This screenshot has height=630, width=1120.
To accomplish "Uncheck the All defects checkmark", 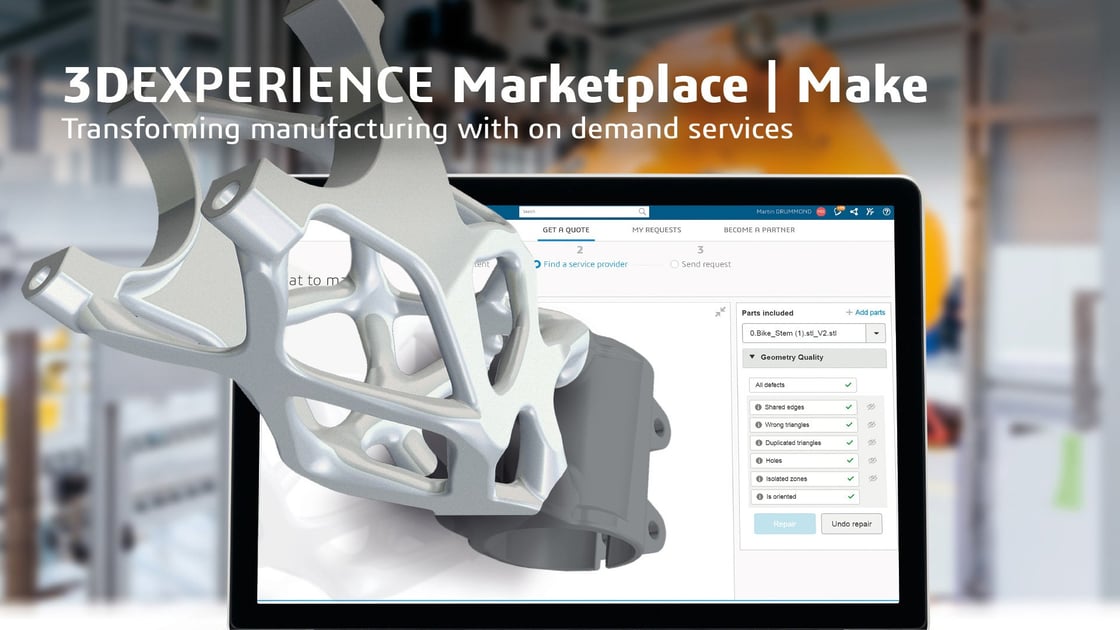I will click(x=848, y=385).
